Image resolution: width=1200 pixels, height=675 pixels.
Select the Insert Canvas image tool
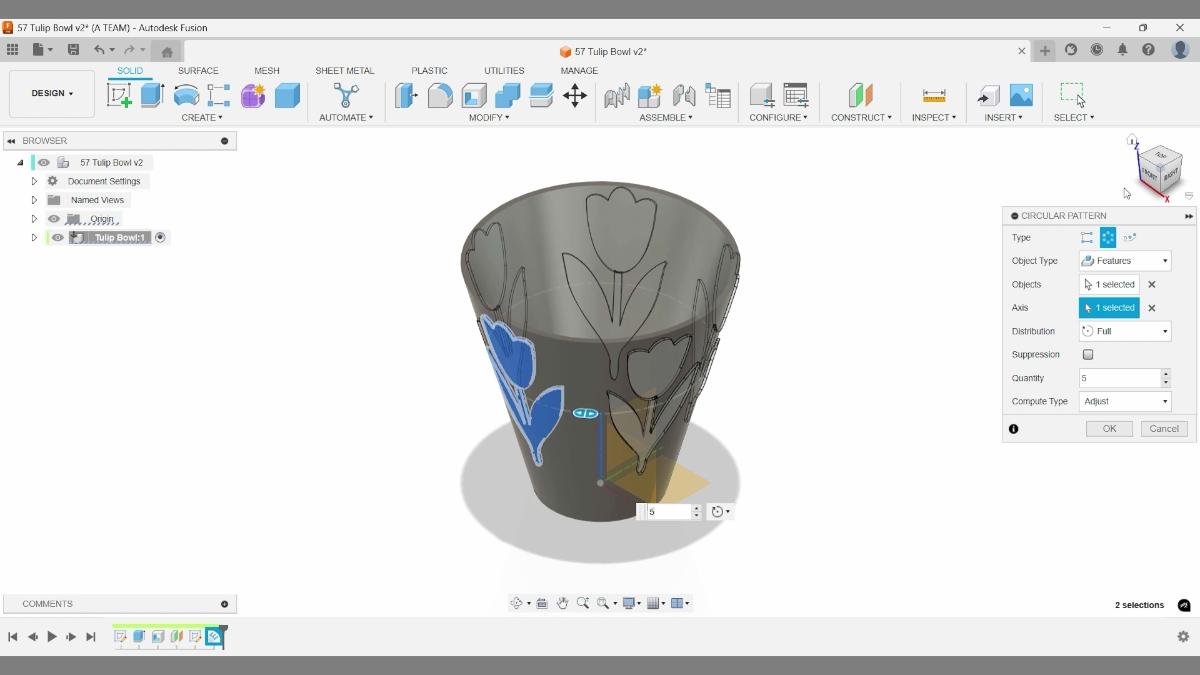coord(1021,95)
